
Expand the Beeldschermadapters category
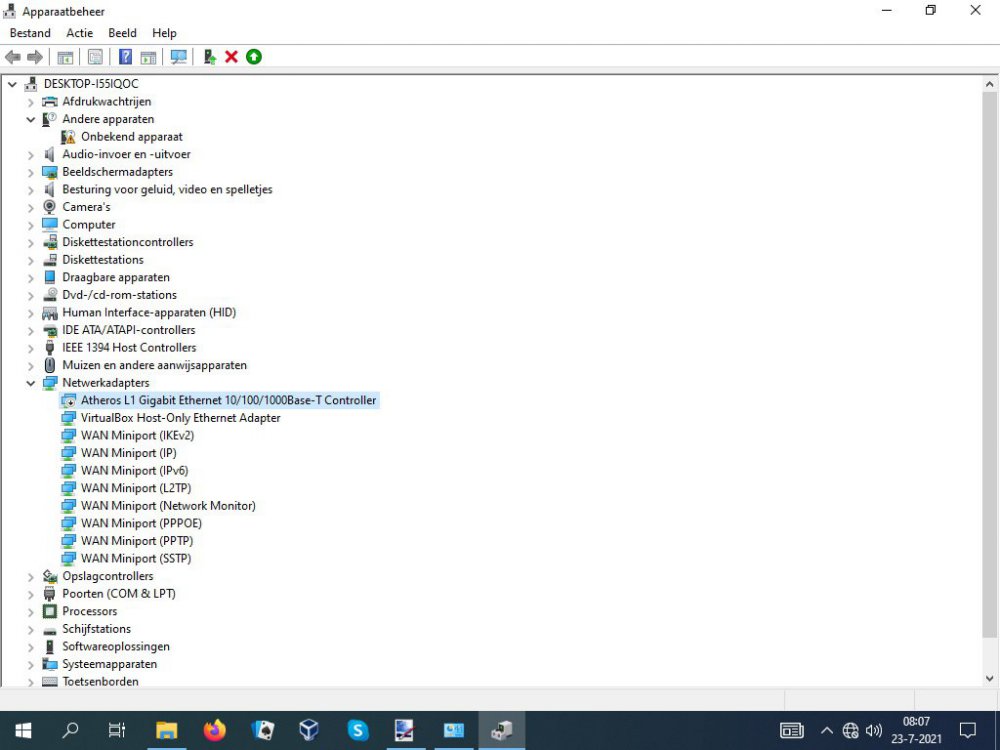tap(30, 172)
